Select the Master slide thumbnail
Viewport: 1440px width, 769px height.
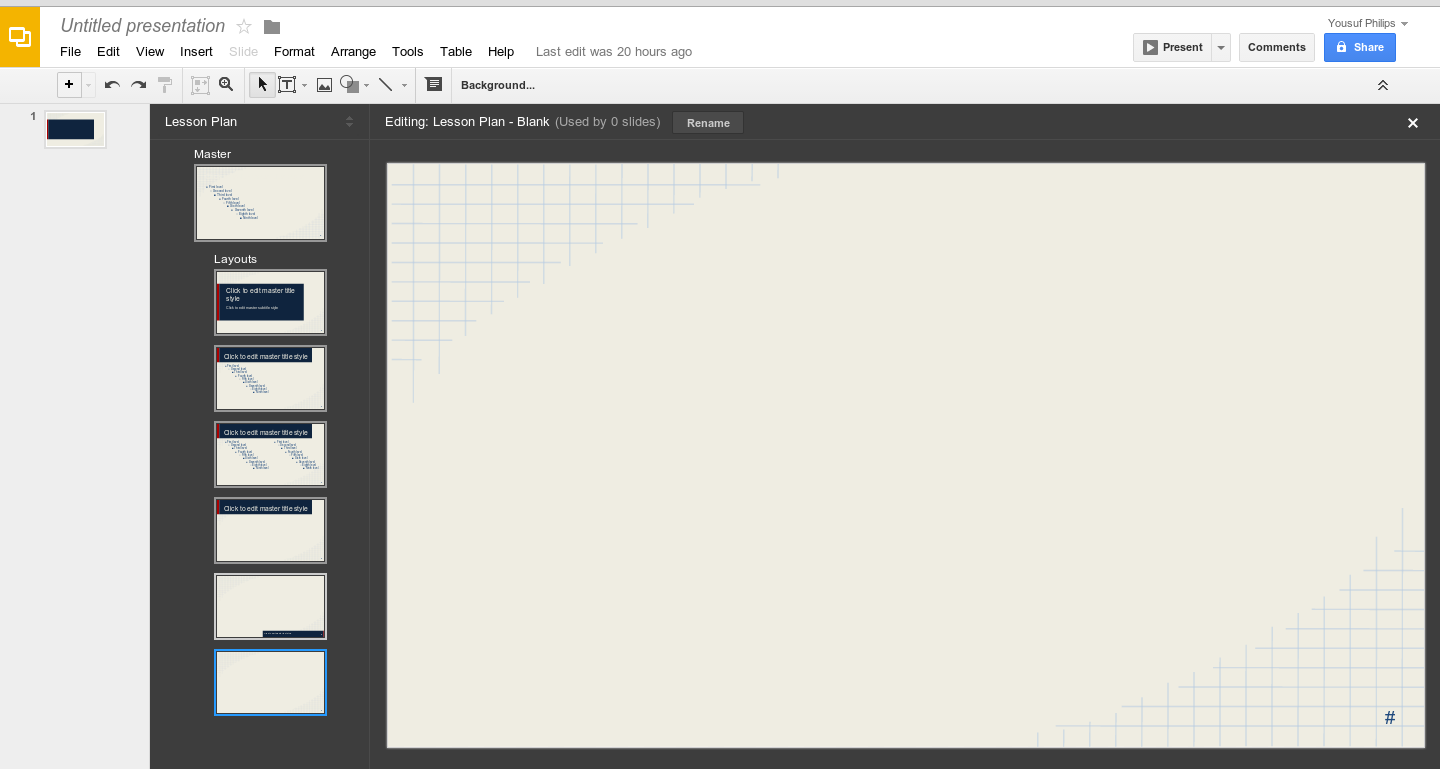pyautogui.click(x=260, y=203)
